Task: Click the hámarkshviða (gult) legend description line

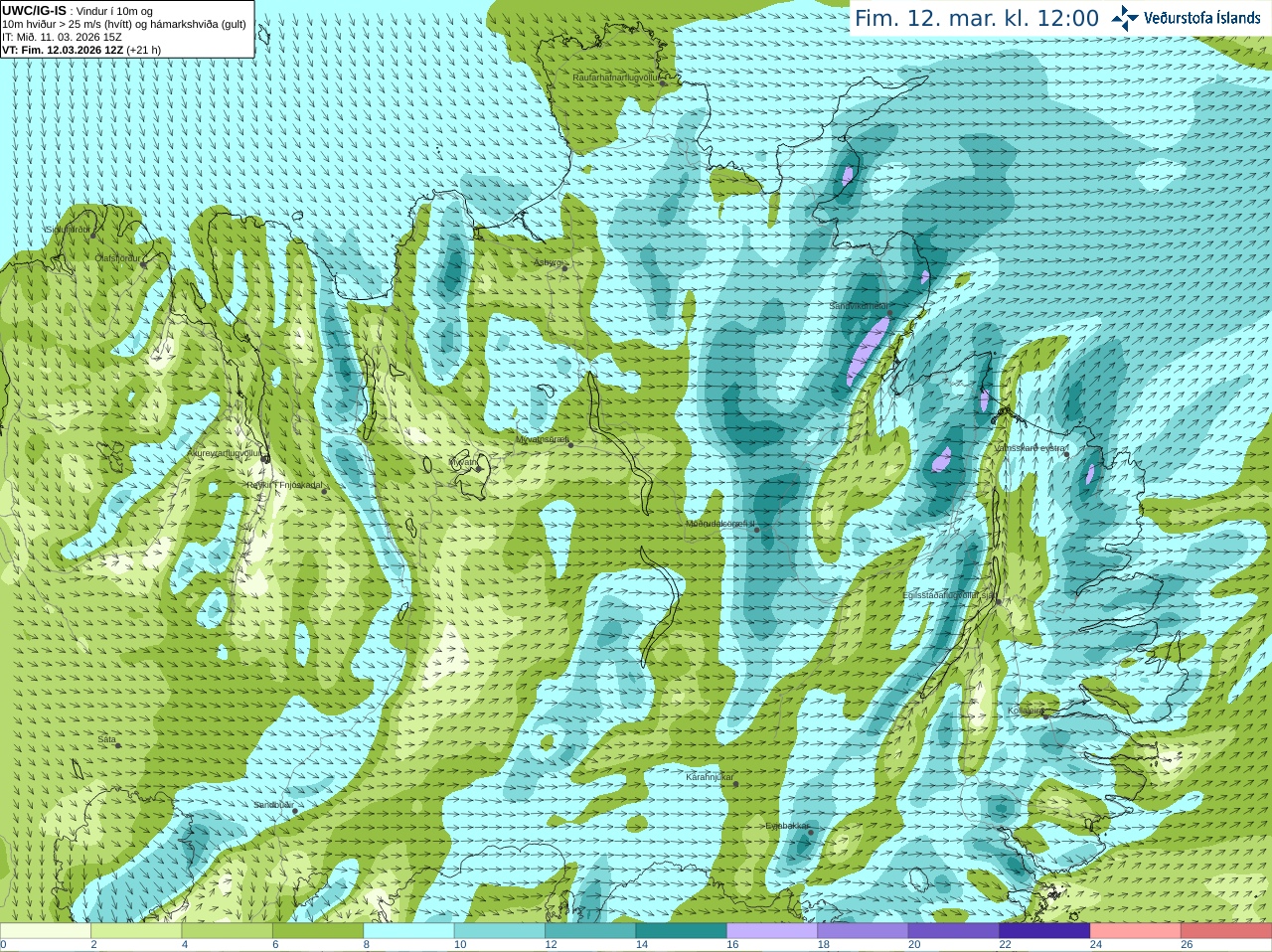Action: click(124, 24)
